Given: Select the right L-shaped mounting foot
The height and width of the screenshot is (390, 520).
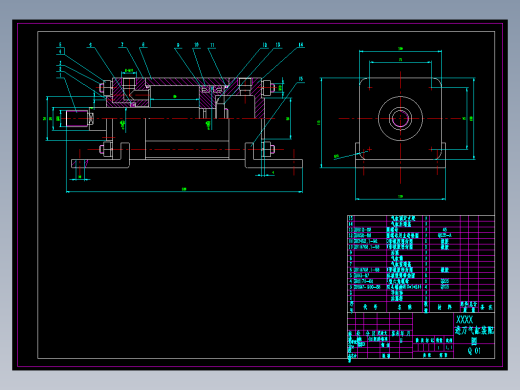Looking at the screenshot, I should tap(273, 155).
